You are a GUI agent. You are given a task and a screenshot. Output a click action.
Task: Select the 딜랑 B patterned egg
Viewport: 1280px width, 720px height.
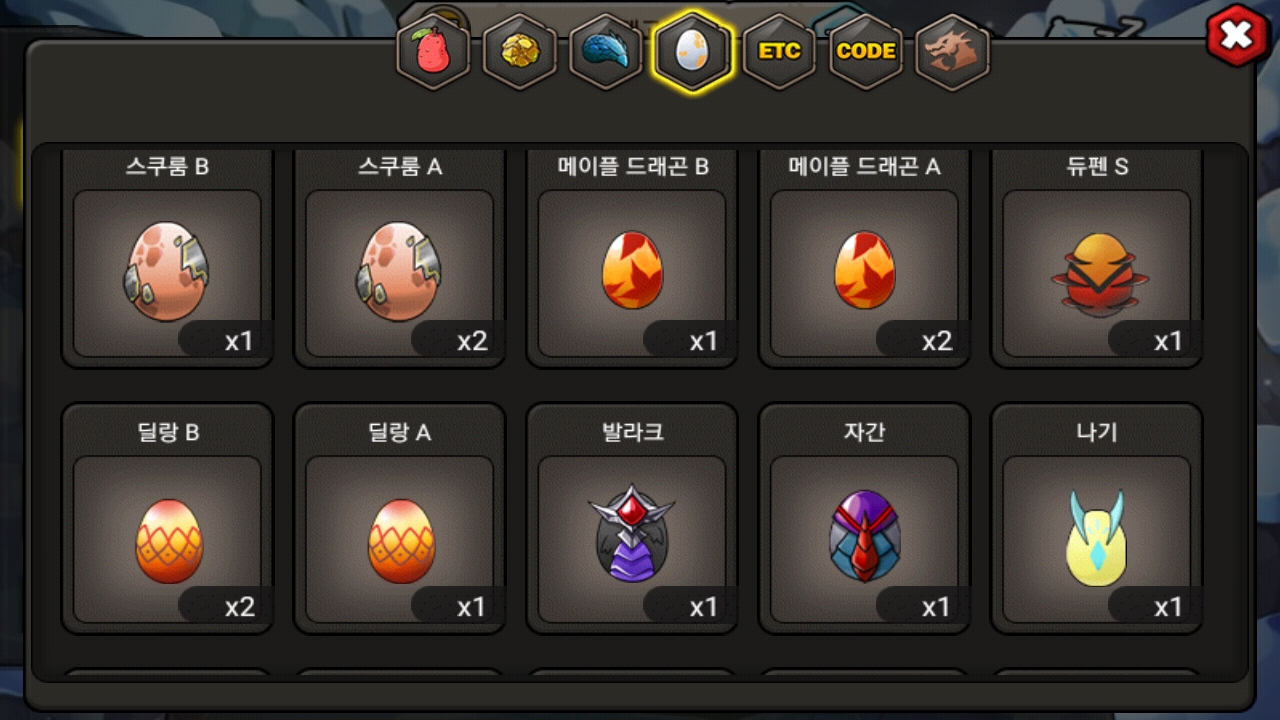(x=167, y=540)
